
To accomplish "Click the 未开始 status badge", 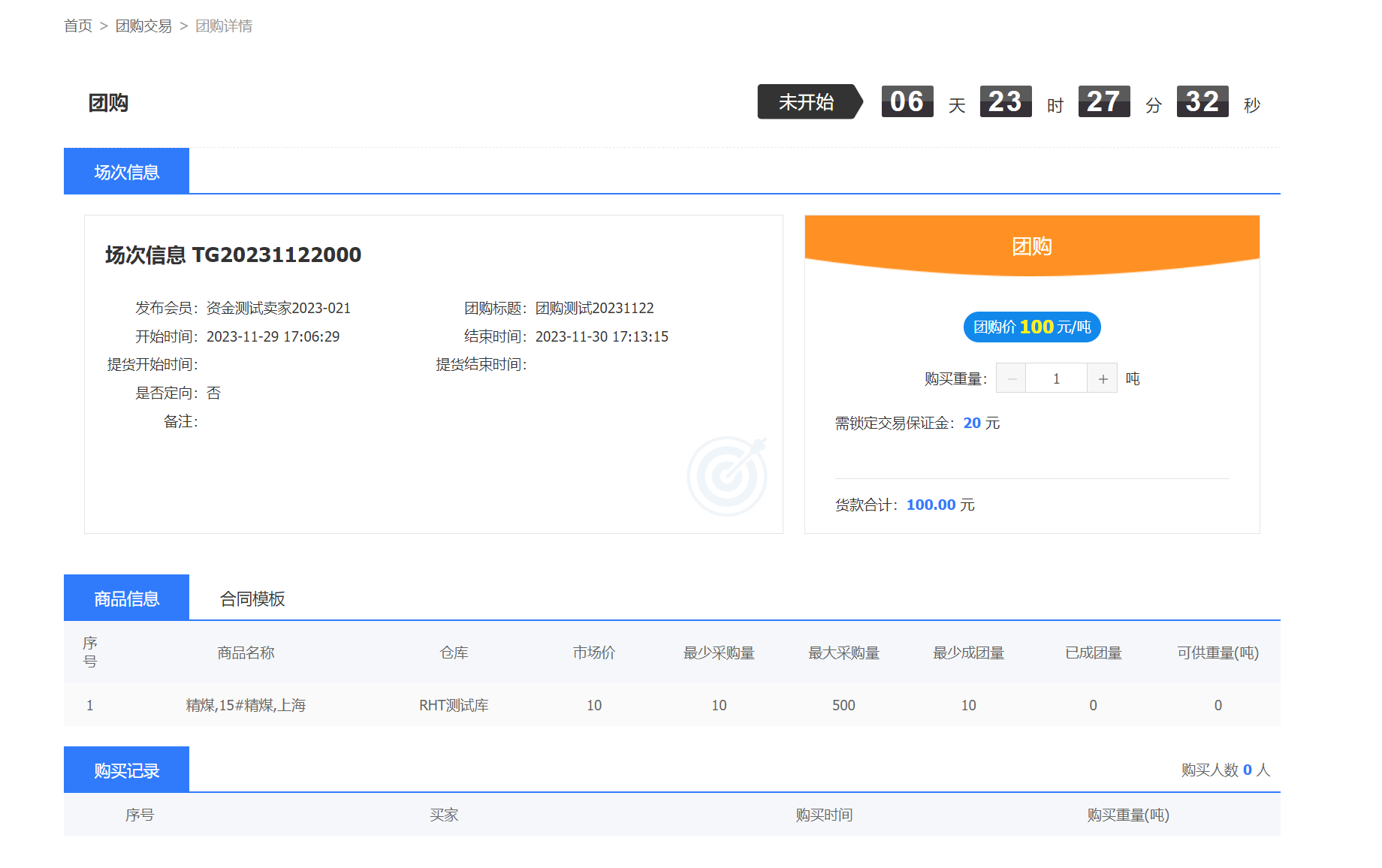I will (x=807, y=102).
